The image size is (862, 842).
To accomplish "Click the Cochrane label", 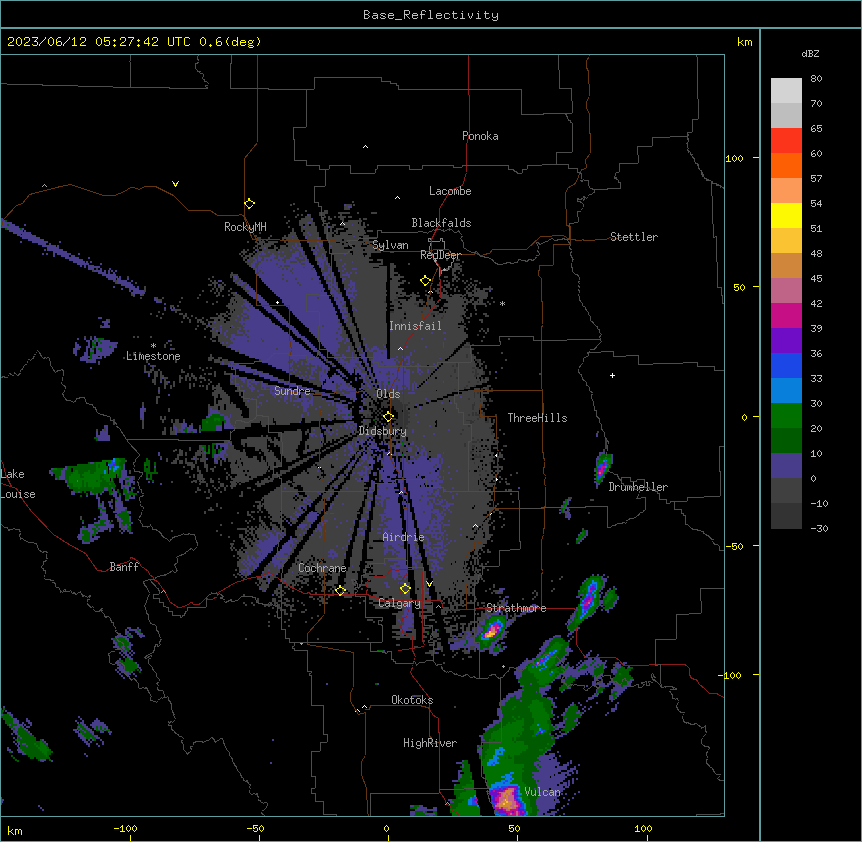I will [x=322, y=568].
